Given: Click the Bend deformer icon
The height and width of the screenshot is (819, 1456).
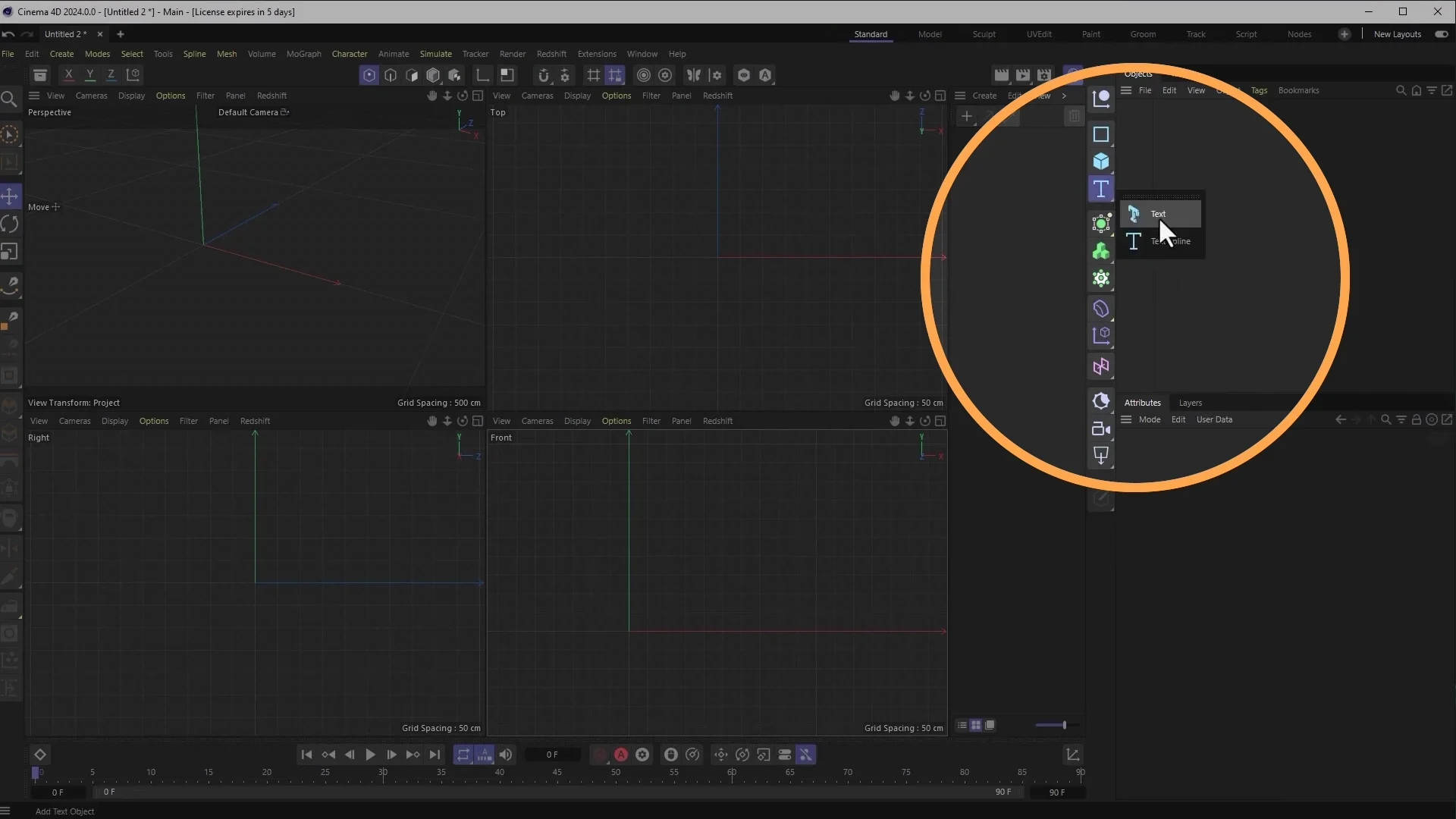Looking at the screenshot, I should [x=1101, y=309].
